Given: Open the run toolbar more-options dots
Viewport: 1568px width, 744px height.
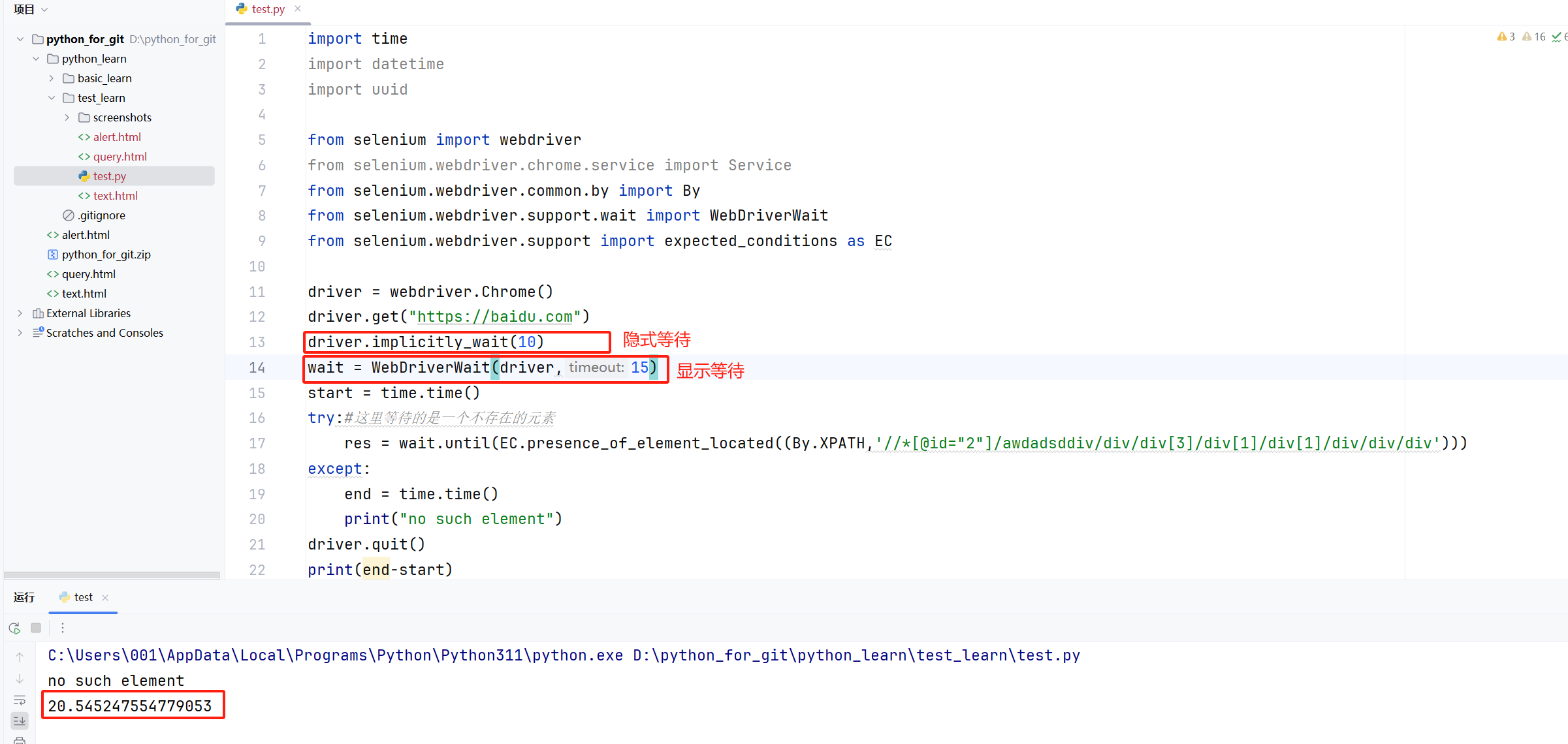Looking at the screenshot, I should click(63, 628).
